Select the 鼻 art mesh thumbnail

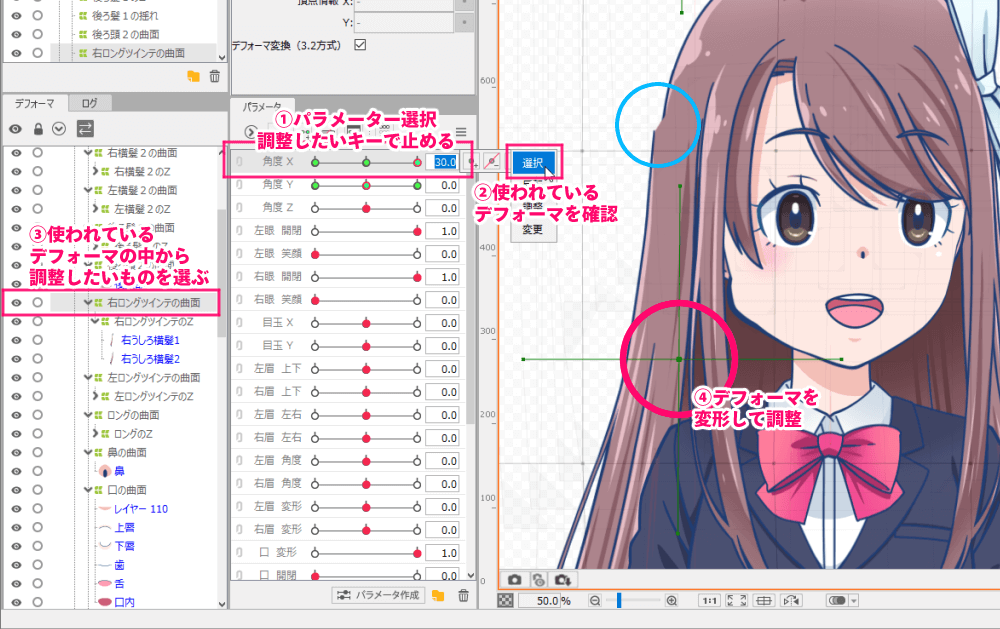click(x=105, y=471)
